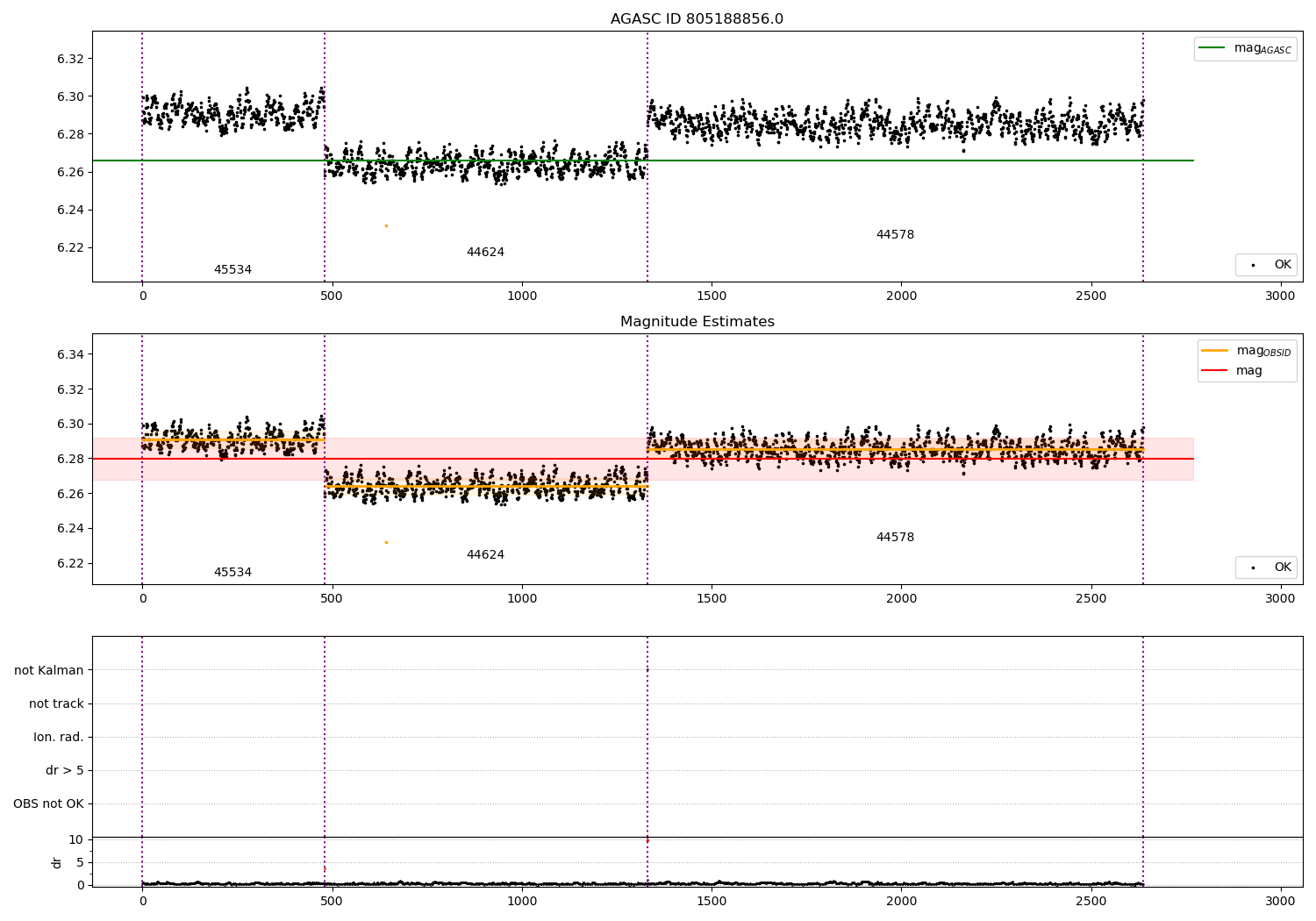Select the OBS not OK axis label
The height and width of the screenshot is (921, 1316).
tap(48, 803)
